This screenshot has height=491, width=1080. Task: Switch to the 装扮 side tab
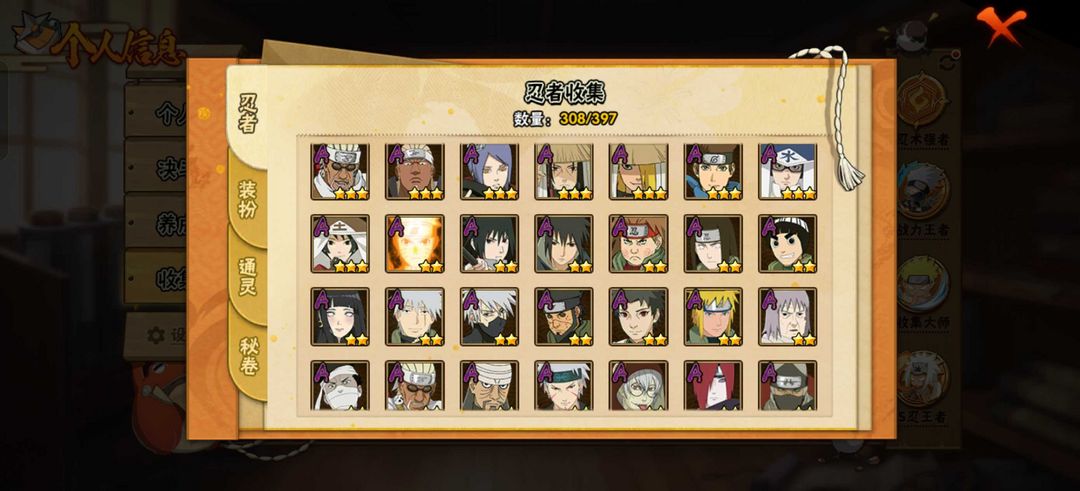[248, 200]
